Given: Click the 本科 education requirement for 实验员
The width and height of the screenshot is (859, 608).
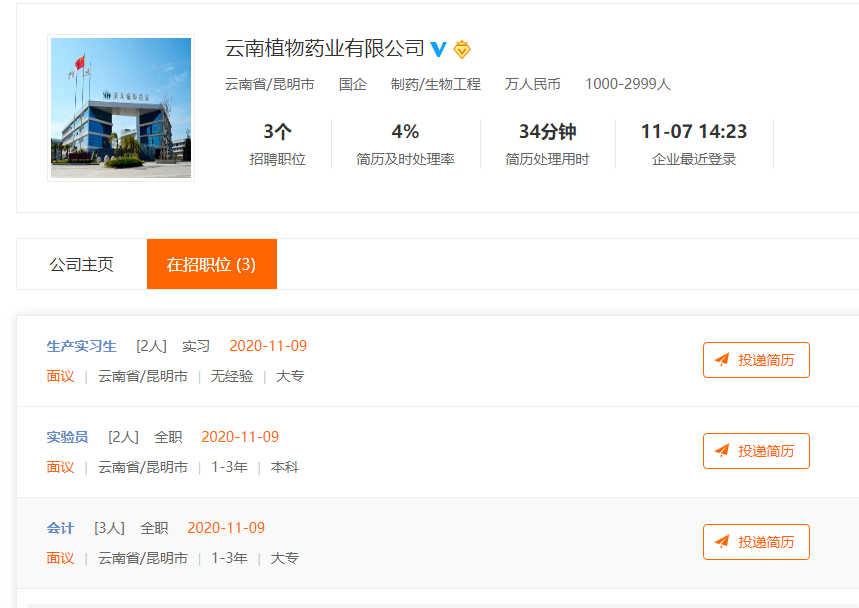Looking at the screenshot, I should 285,467.
